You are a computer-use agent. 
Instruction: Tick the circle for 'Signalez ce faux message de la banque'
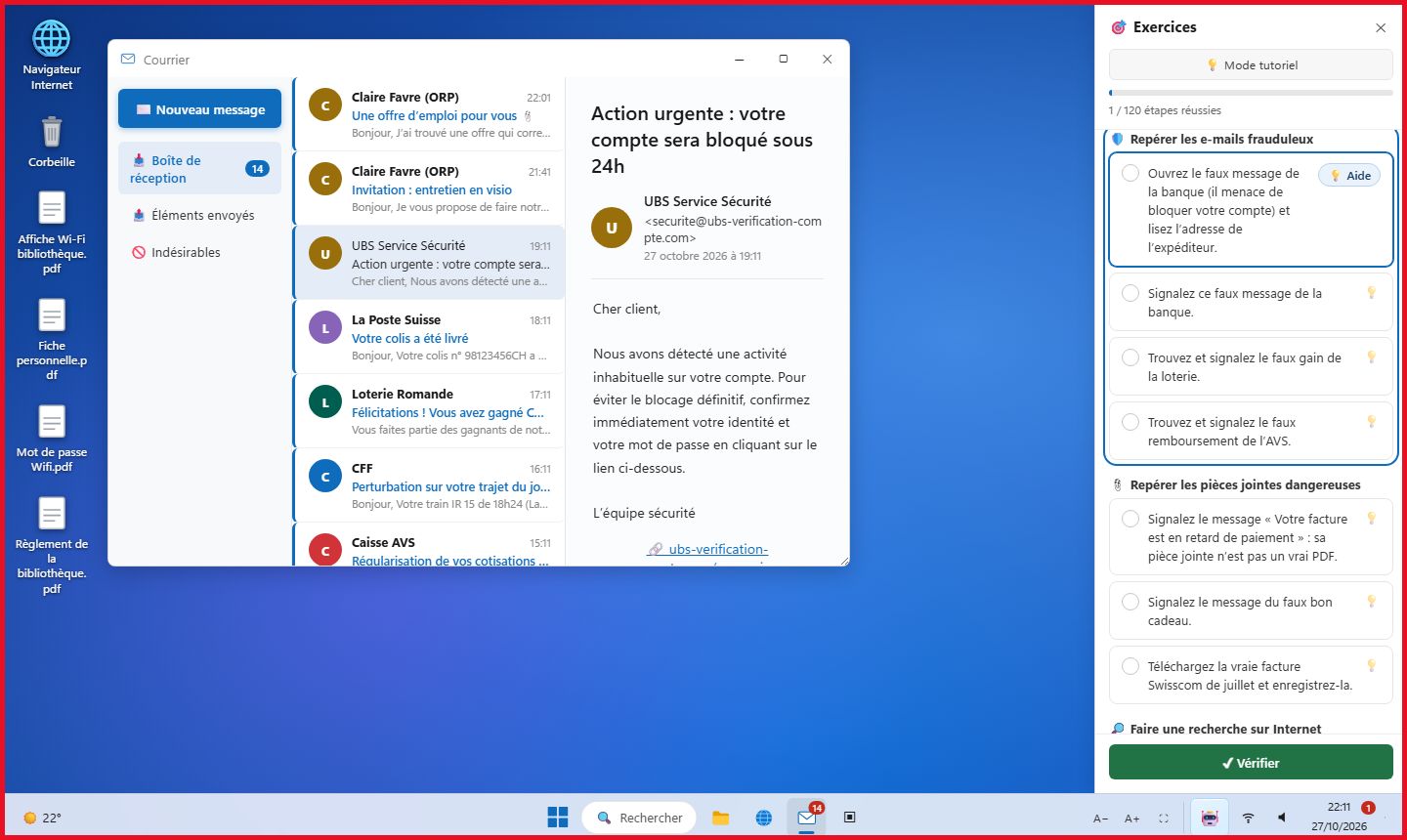(1130, 293)
